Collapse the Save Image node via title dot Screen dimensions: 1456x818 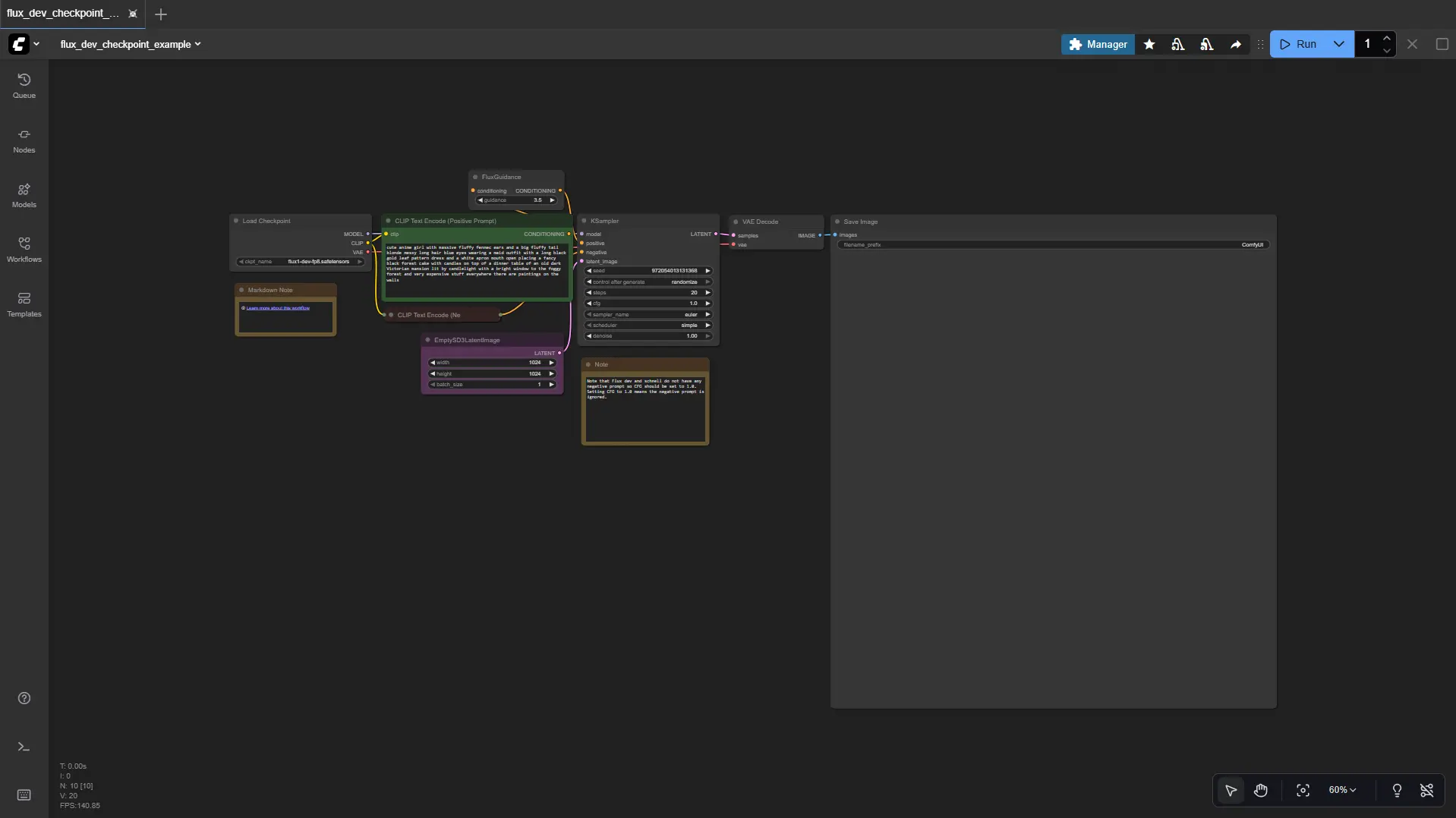point(837,222)
